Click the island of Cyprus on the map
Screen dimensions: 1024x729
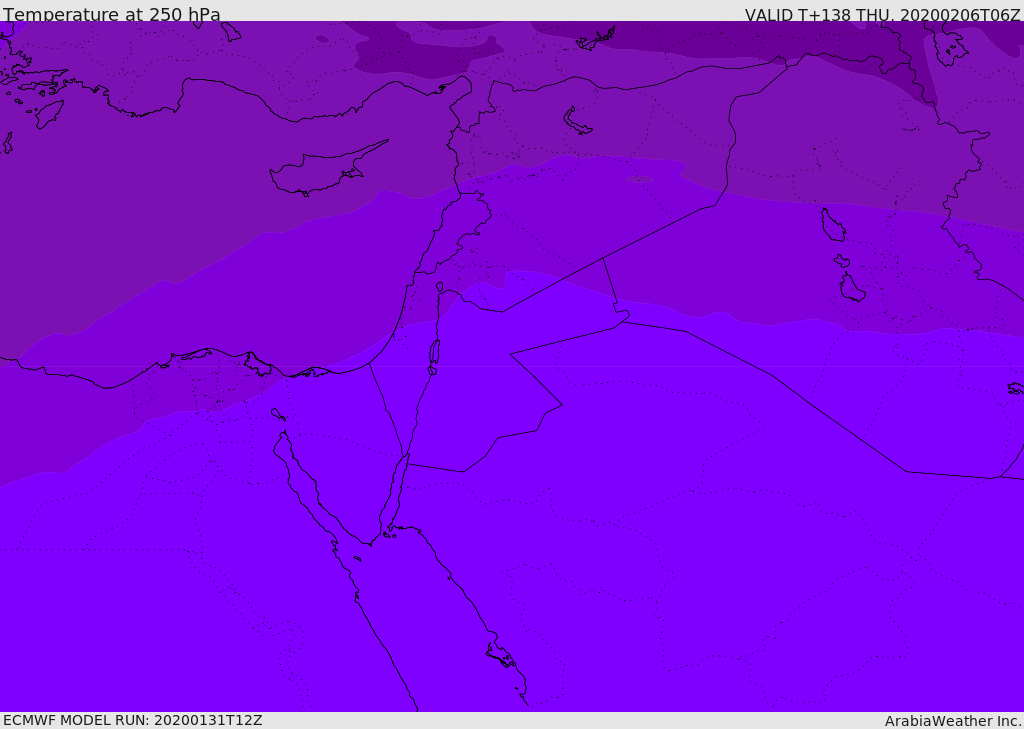point(327,169)
